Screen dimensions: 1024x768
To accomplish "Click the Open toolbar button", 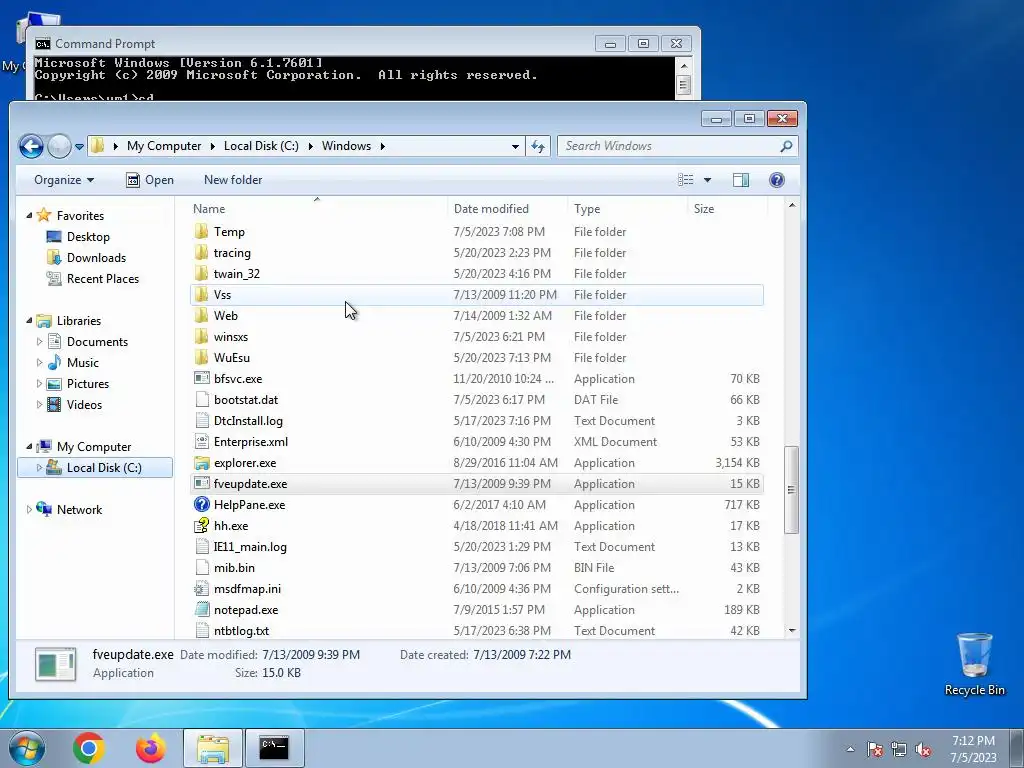I will point(150,180).
